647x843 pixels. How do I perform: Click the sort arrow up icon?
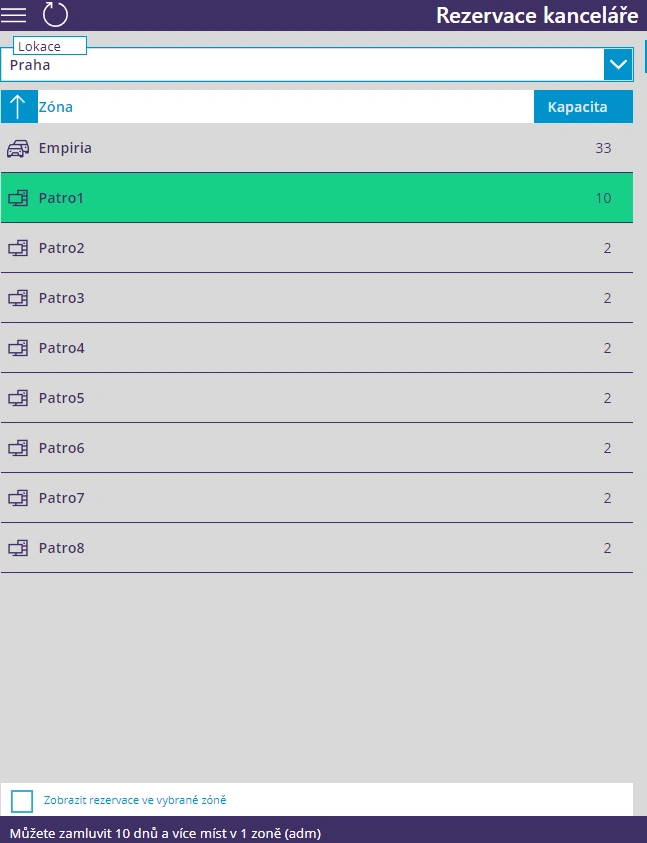tap(18, 107)
